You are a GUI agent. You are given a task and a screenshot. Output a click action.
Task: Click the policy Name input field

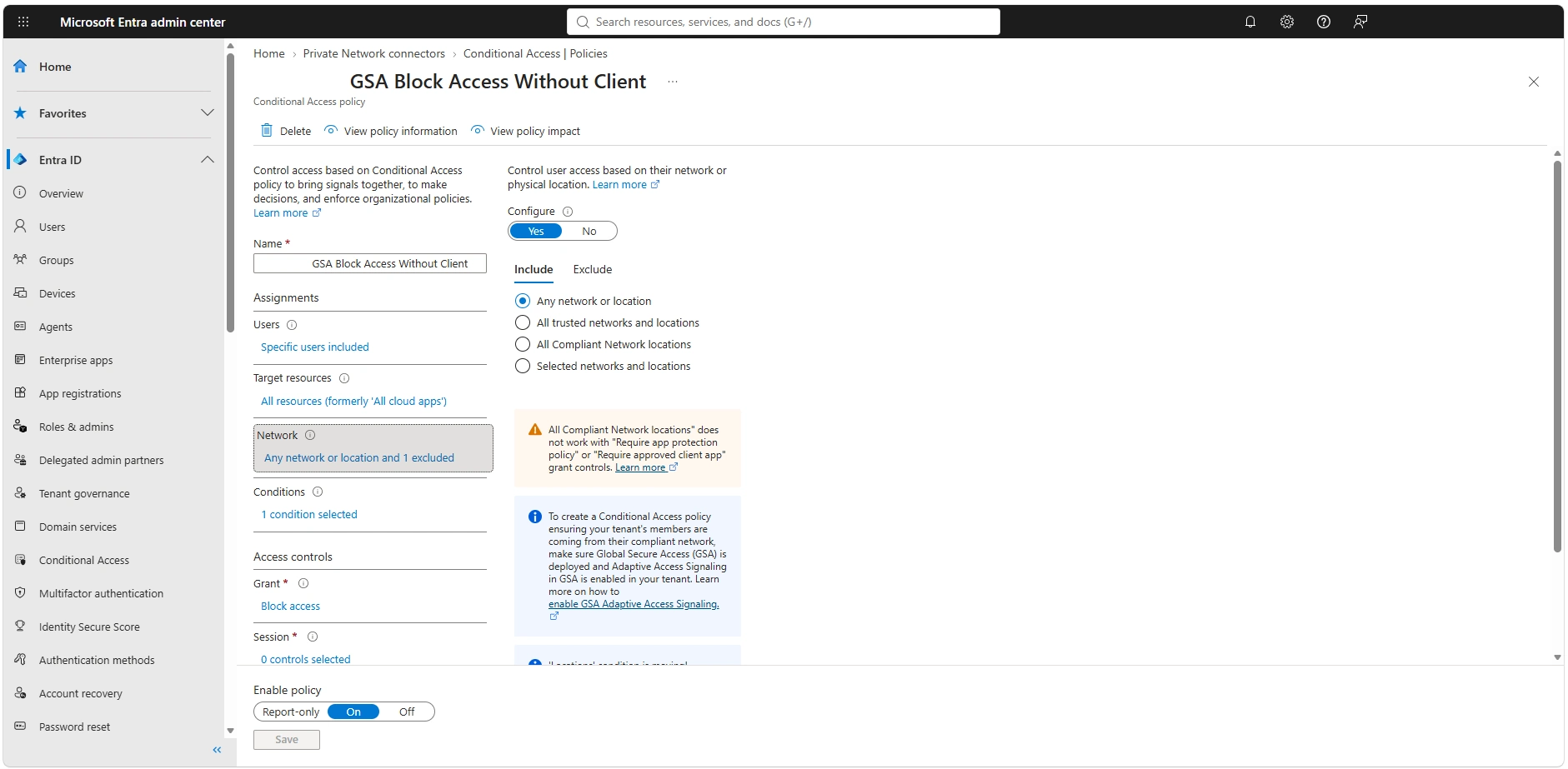(x=370, y=264)
